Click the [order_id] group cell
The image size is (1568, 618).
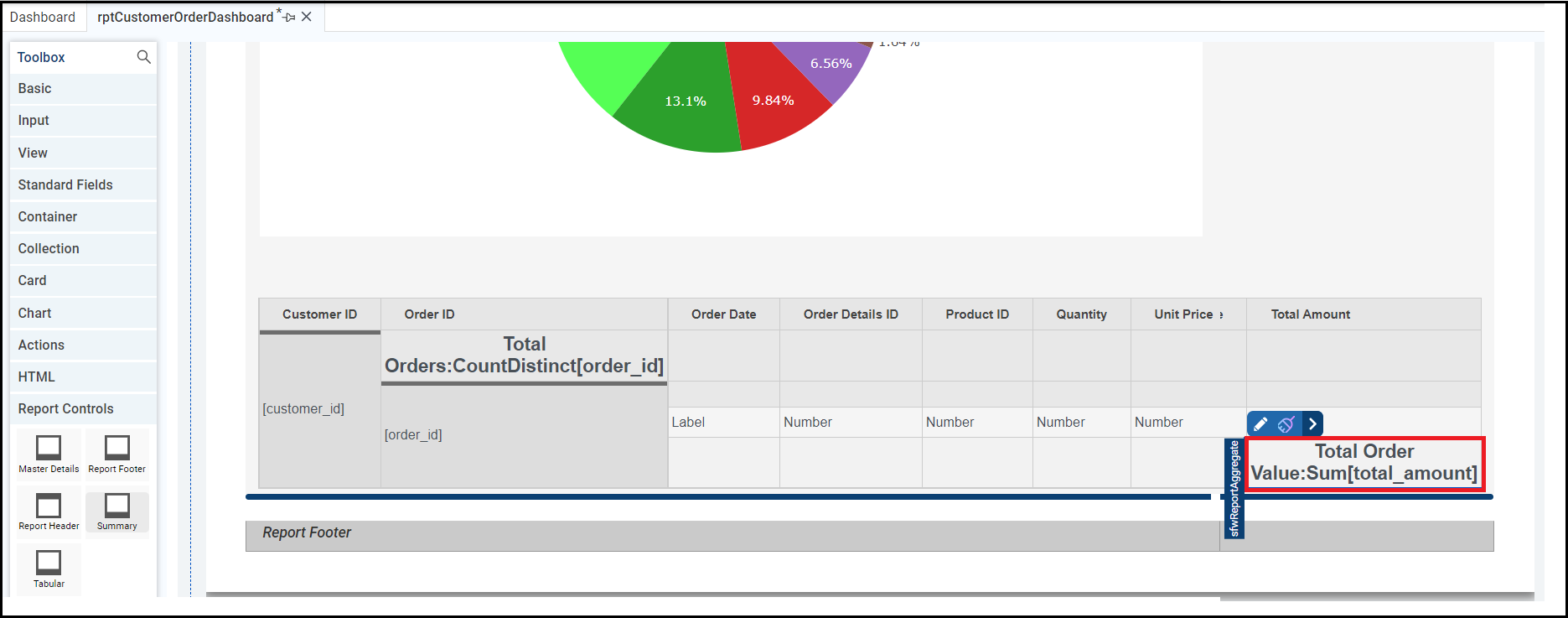click(x=525, y=435)
